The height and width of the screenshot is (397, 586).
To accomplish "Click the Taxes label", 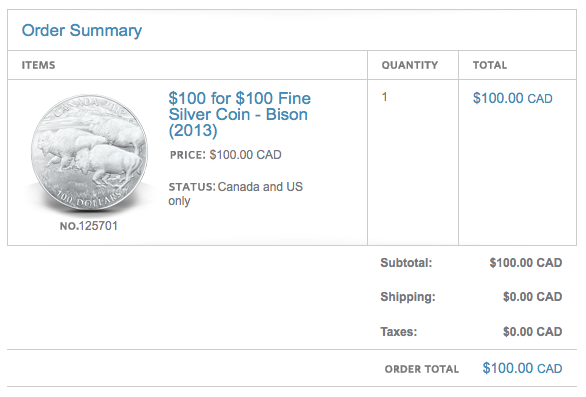I will 399,332.
